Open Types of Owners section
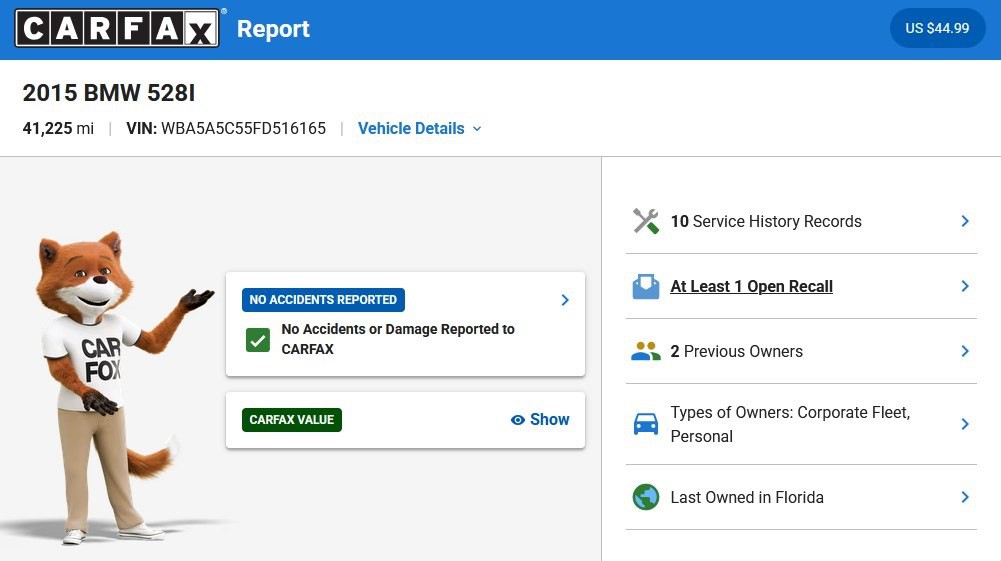The height and width of the screenshot is (561, 1001). coord(801,424)
